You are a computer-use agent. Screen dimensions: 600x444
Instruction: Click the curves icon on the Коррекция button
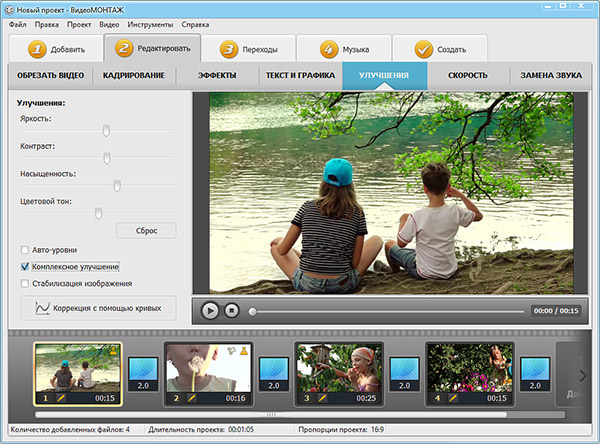pos(42,308)
